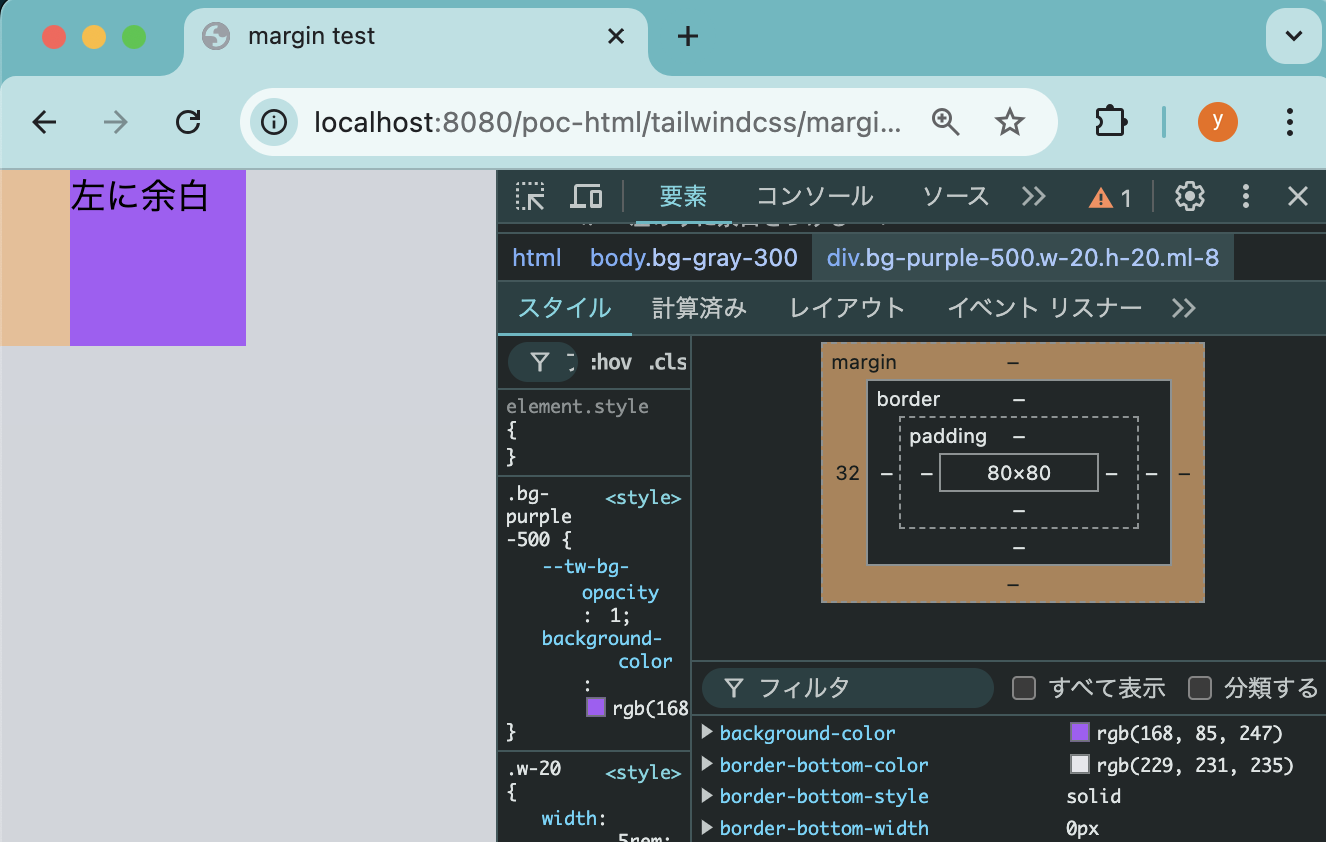Click the site information icon in address bar

pos(273,122)
